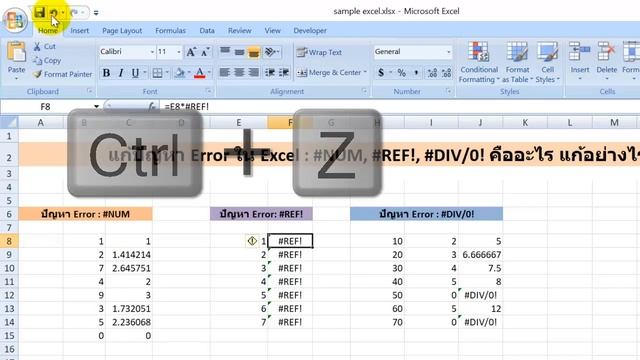The image size is (640, 360).
Task: Click the Percent Style icon
Action: (x=402, y=73)
